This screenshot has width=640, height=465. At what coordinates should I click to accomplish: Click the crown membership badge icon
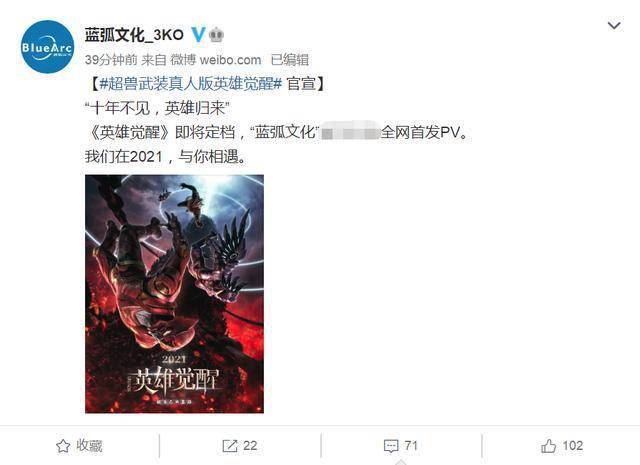click(x=216, y=35)
